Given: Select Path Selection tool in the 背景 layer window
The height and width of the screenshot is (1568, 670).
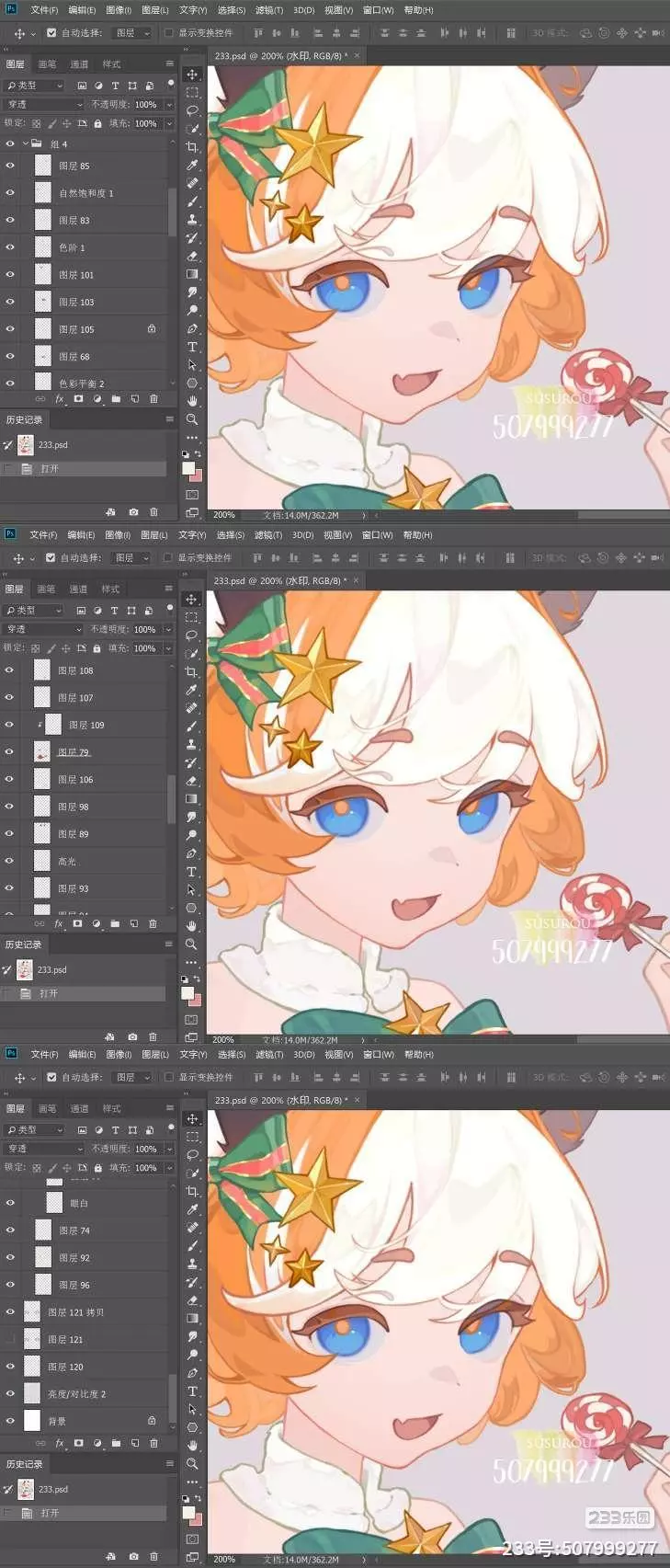Looking at the screenshot, I should coord(192,1409).
